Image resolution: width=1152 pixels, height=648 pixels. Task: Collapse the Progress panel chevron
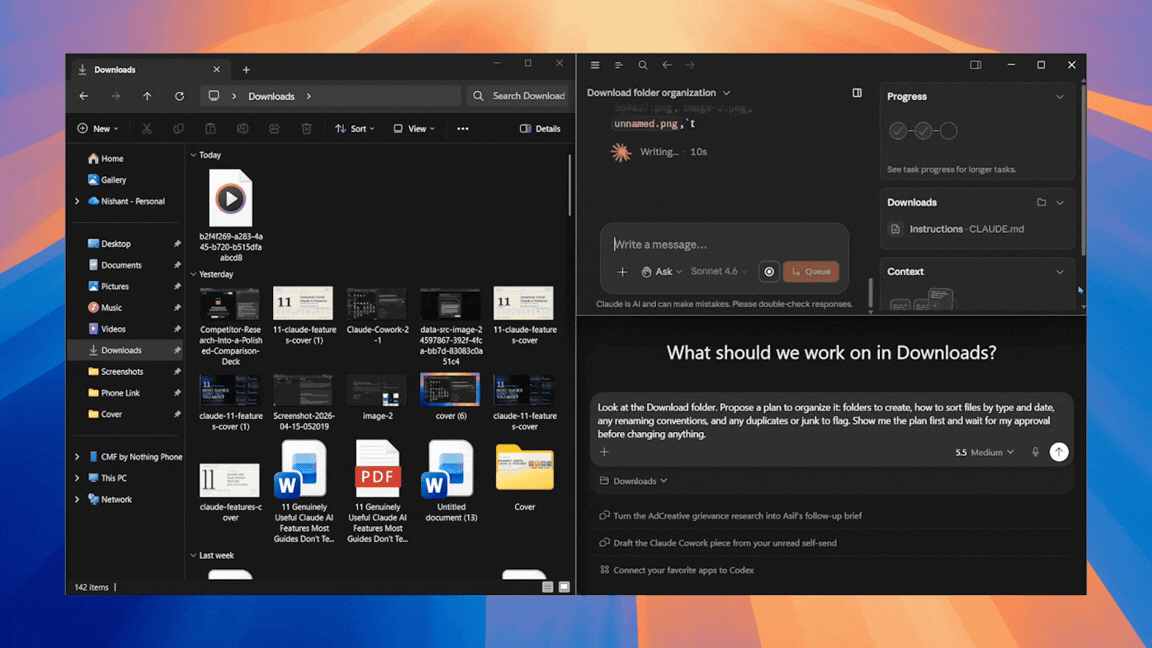pyautogui.click(x=1059, y=97)
